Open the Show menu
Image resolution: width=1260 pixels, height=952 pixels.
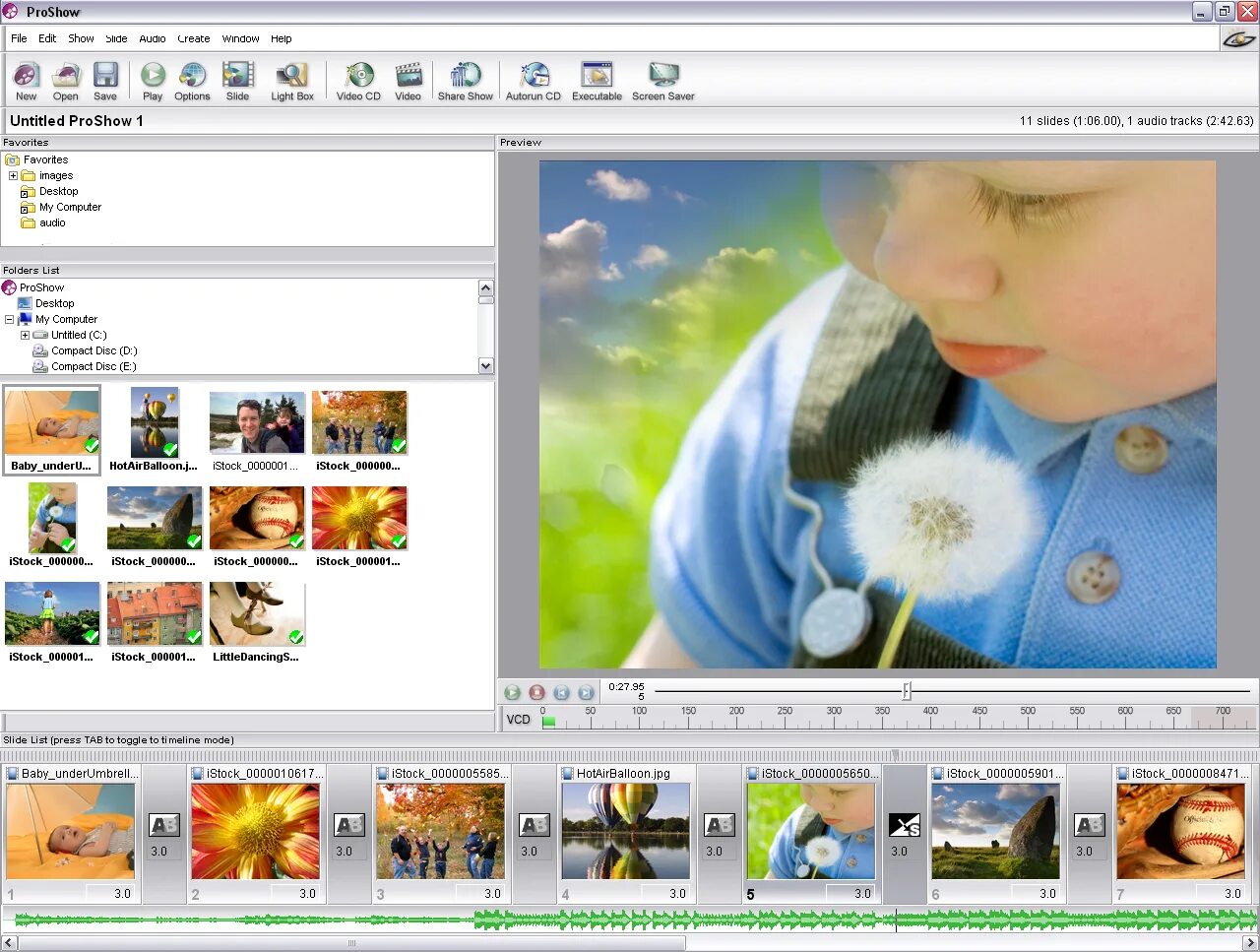coord(81,38)
